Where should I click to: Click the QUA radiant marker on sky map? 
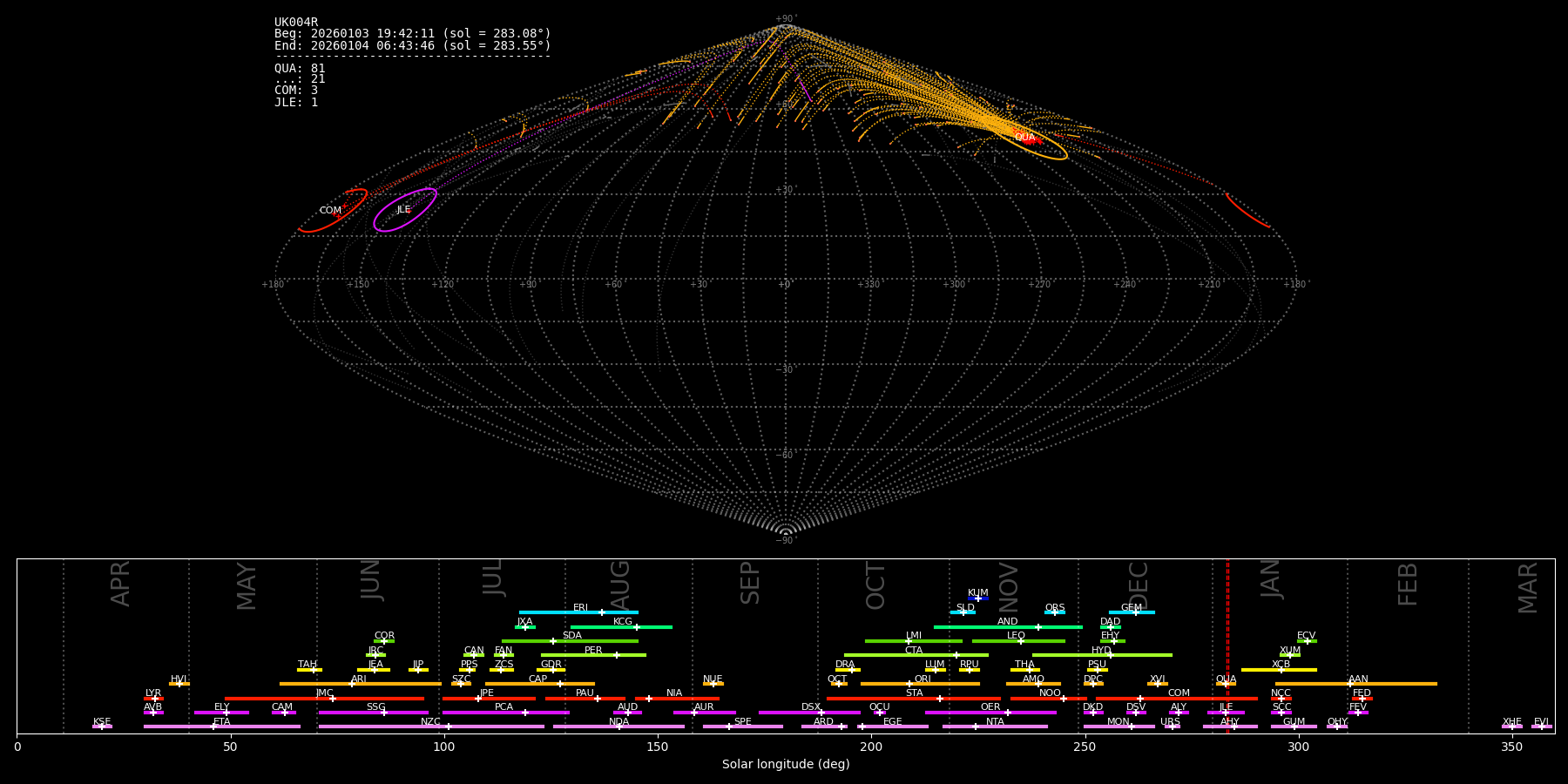1024,137
